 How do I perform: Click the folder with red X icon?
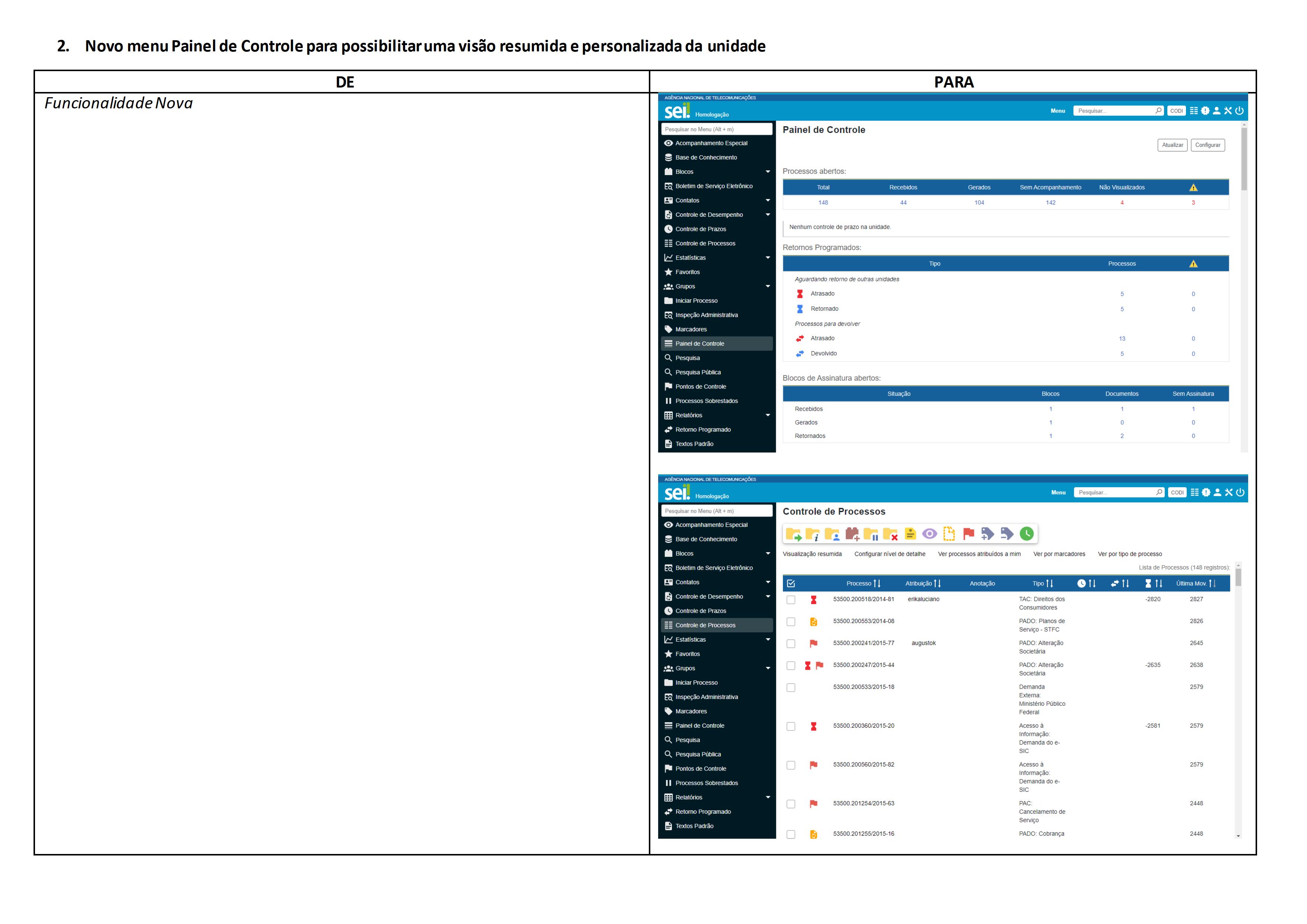click(x=890, y=534)
